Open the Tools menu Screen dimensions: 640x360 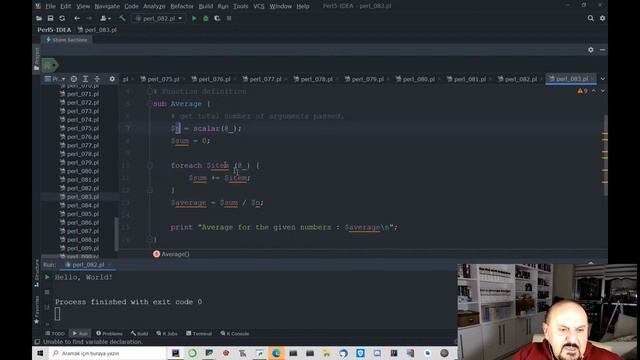pyautogui.click(x=240, y=6)
